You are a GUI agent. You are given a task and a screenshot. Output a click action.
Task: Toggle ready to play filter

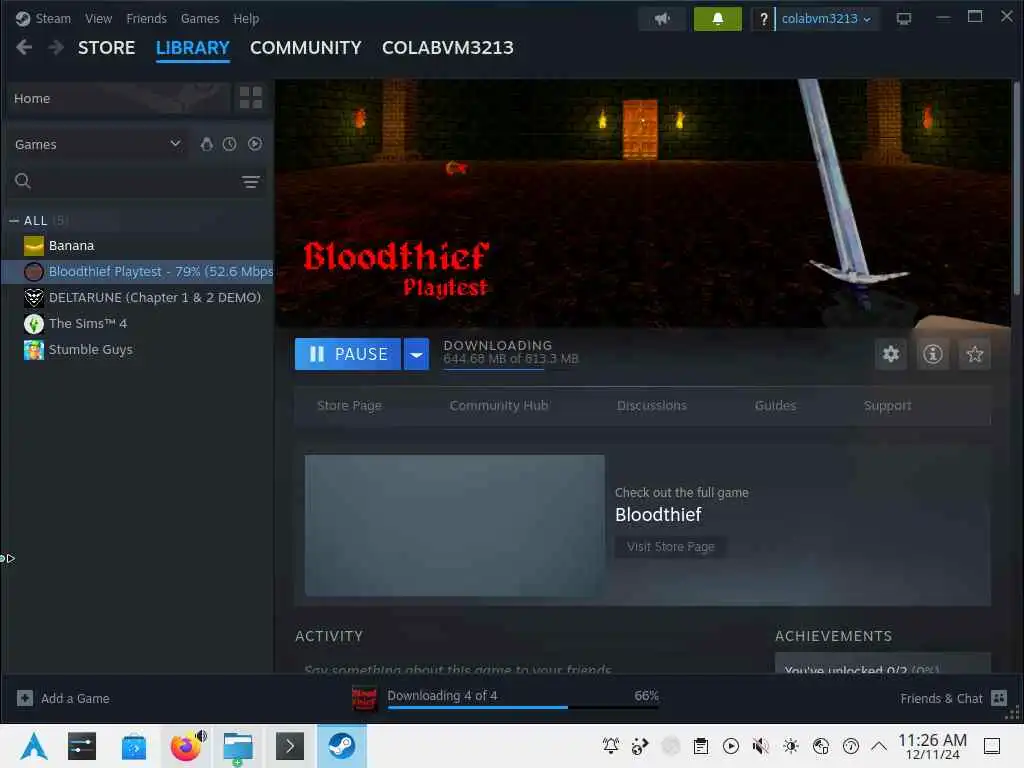point(255,144)
